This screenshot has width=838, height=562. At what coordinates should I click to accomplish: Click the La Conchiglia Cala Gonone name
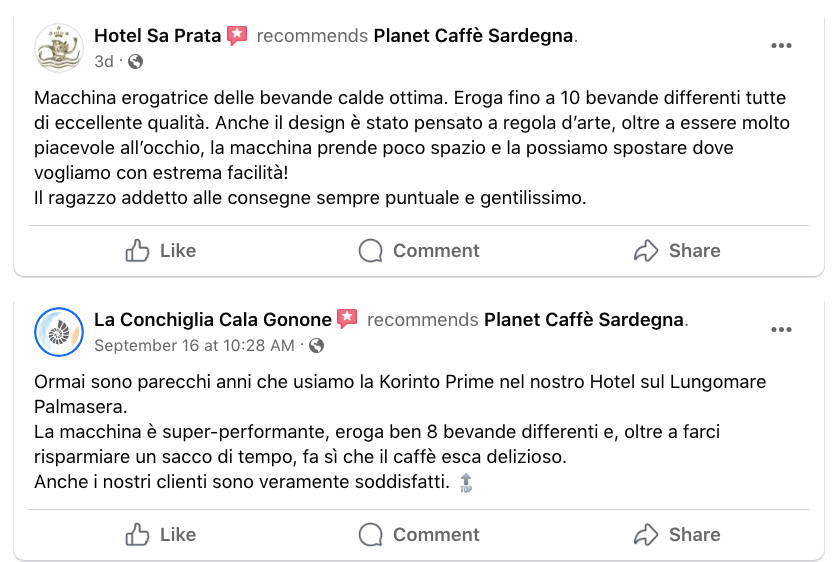(212, 320)
